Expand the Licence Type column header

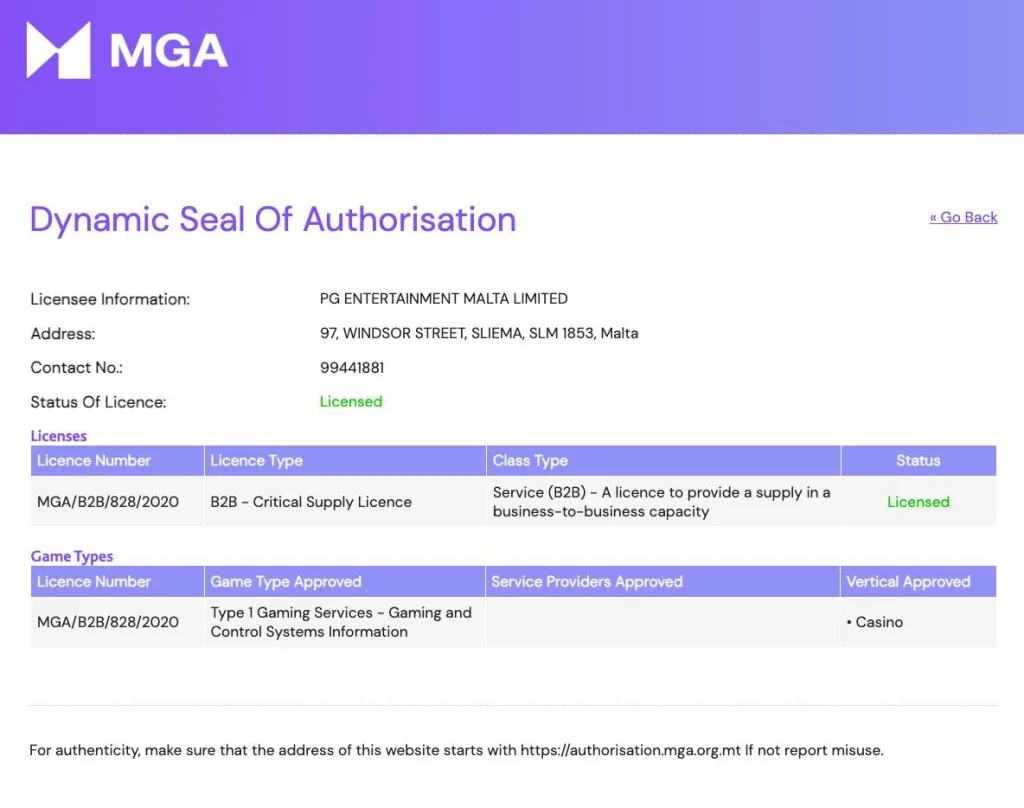pos(256,460)
